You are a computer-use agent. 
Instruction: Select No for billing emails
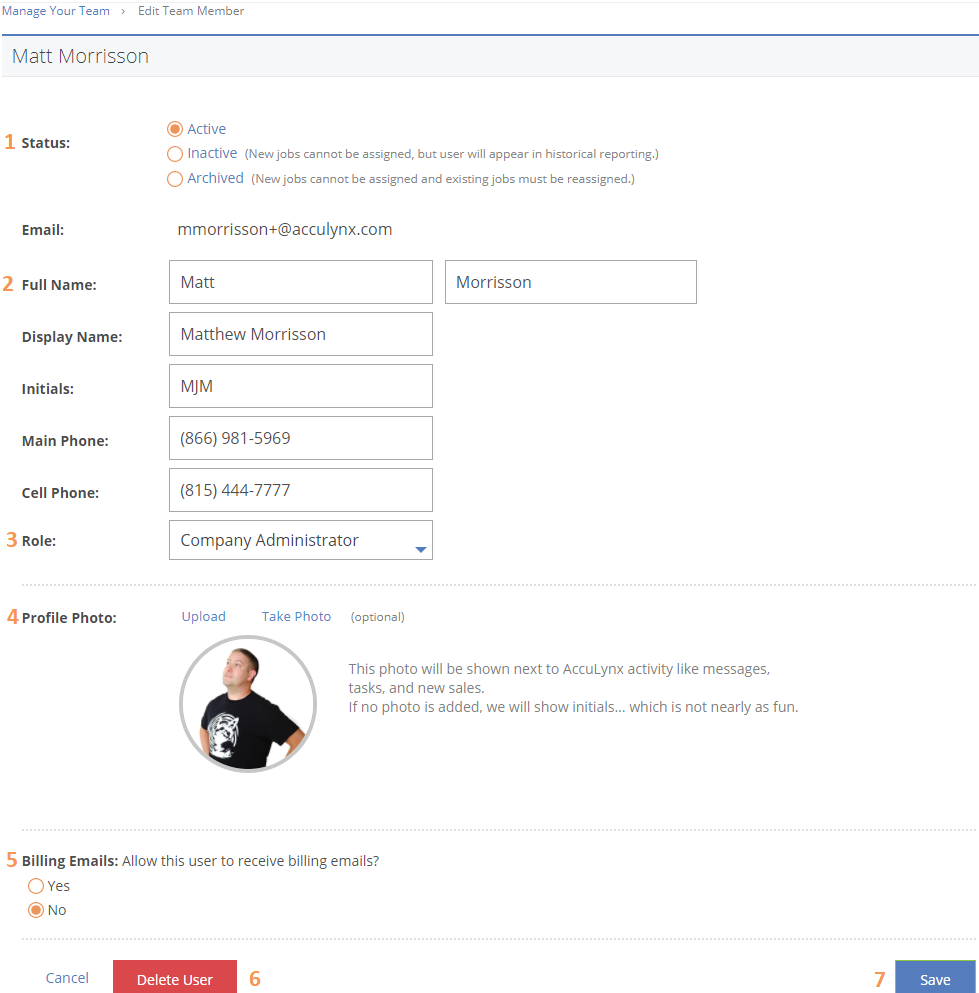pos(36,910)
